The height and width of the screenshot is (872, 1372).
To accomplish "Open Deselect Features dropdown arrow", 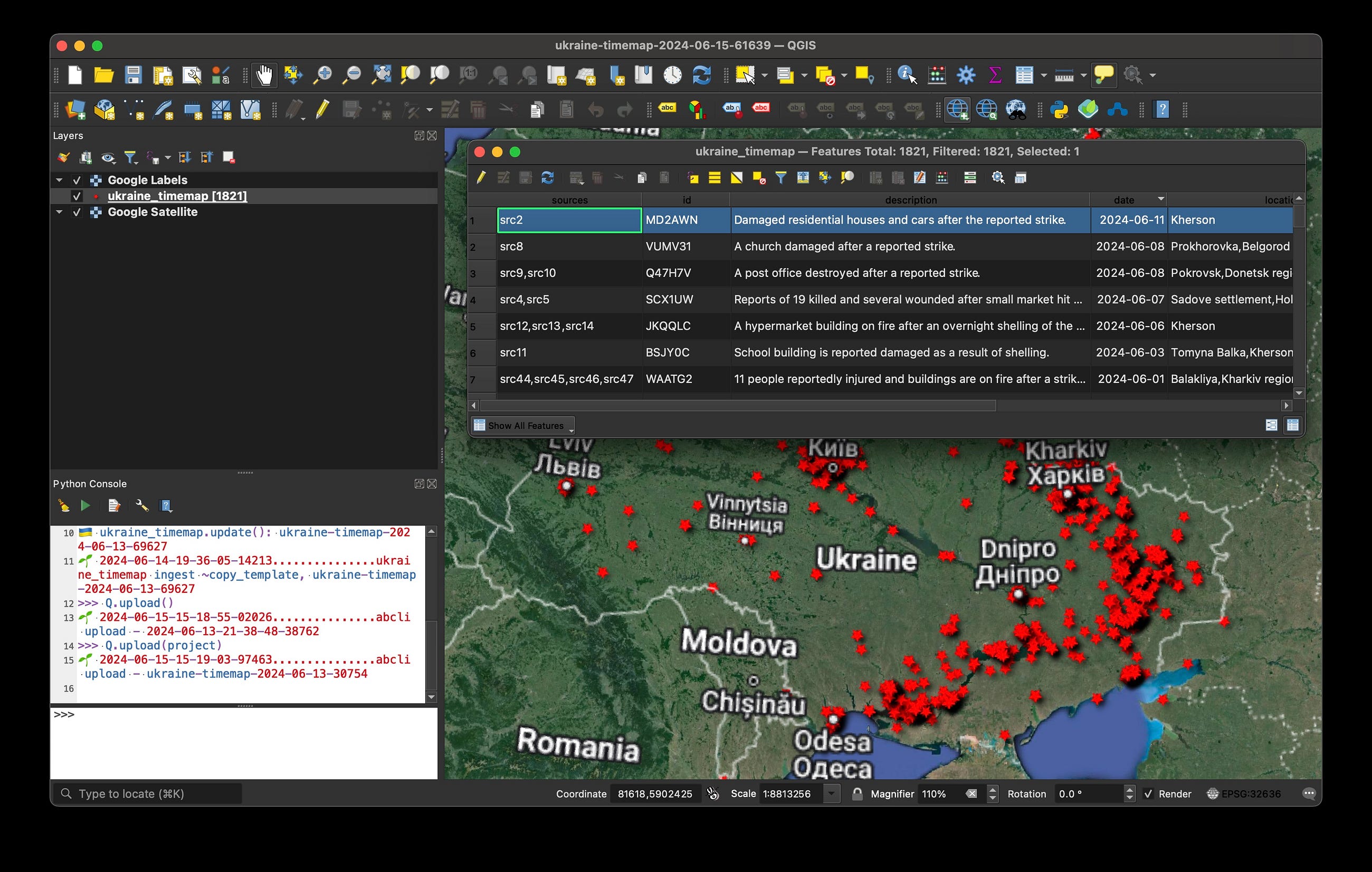I will click(x=844, y=75).
